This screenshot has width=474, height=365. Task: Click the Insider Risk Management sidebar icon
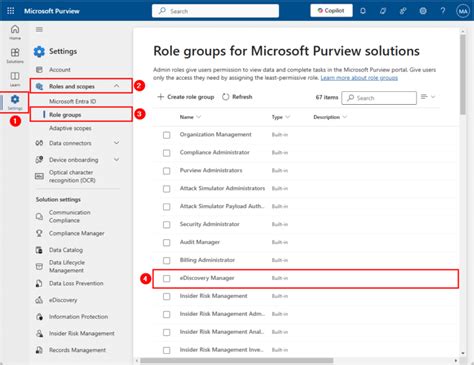click(x=39, y=333)
